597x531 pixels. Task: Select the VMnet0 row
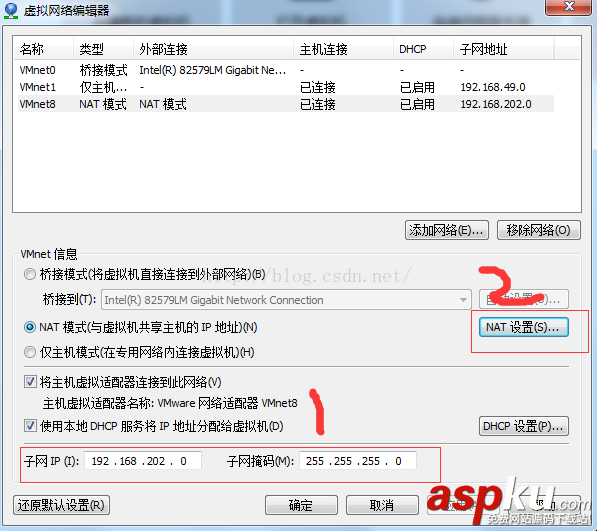click(286, 70)
